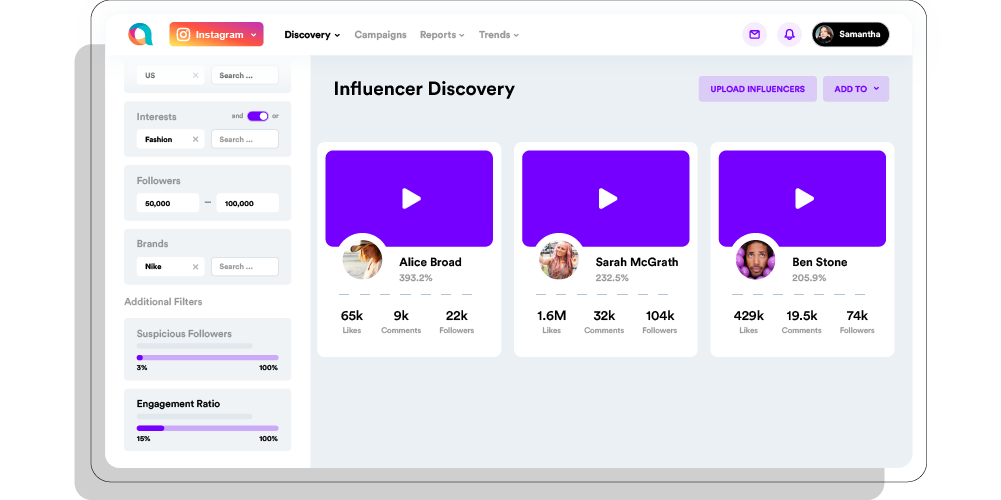Screen dimensions: 1001x500
Task: Click the app logo icon
Action: tap(140, 34)
